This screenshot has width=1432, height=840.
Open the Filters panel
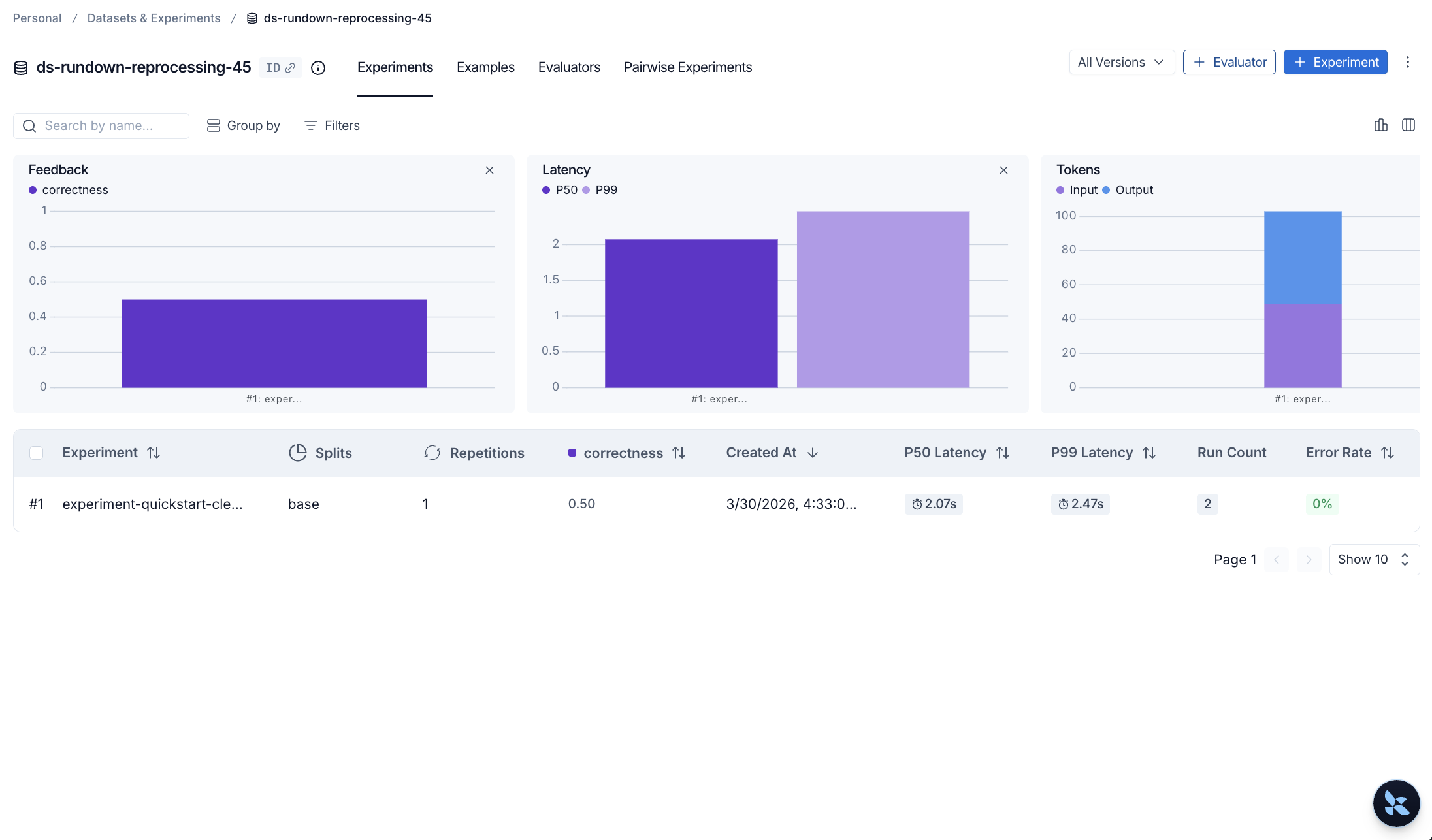coord(332,125)
